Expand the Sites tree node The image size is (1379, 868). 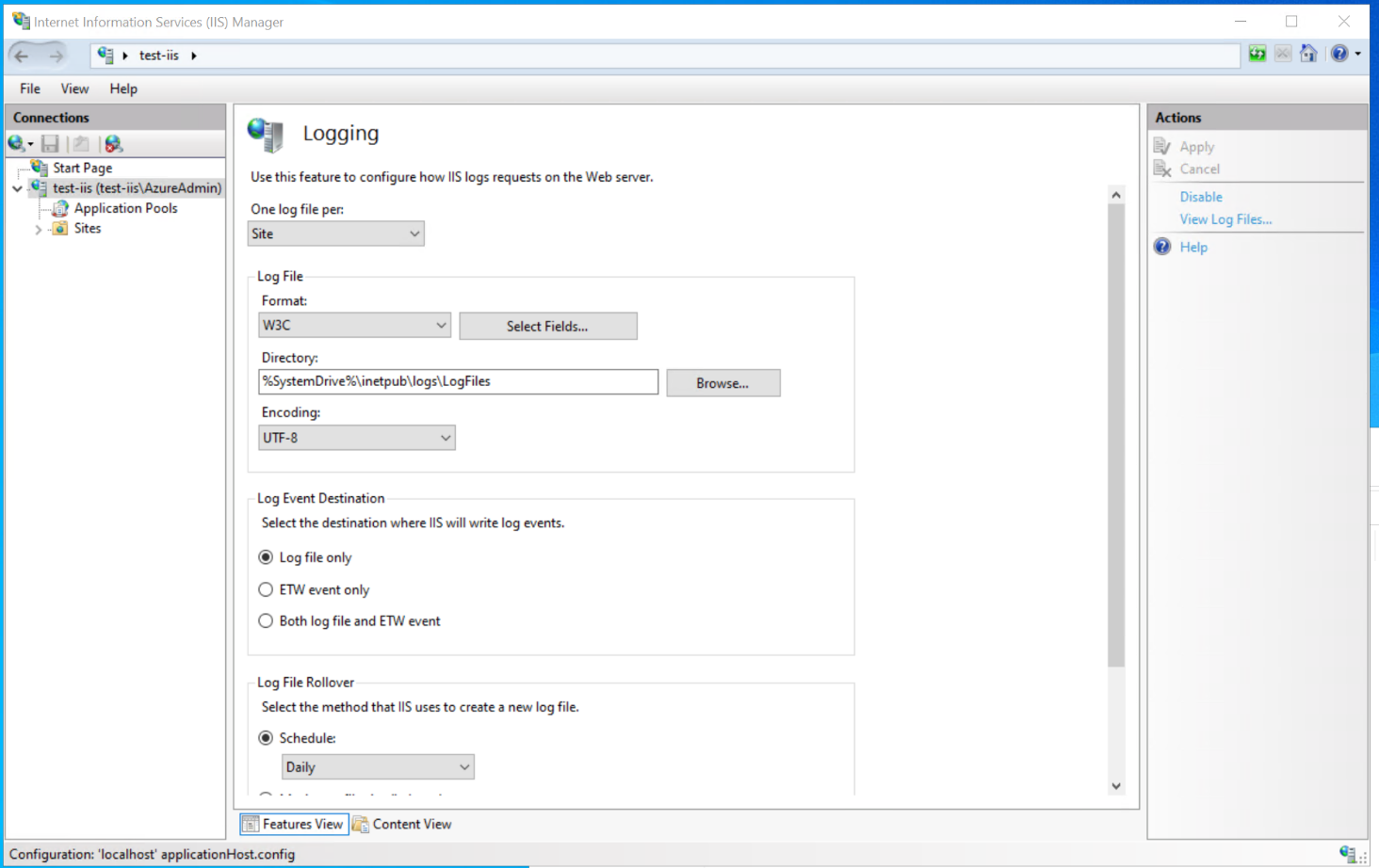point(39,229)
